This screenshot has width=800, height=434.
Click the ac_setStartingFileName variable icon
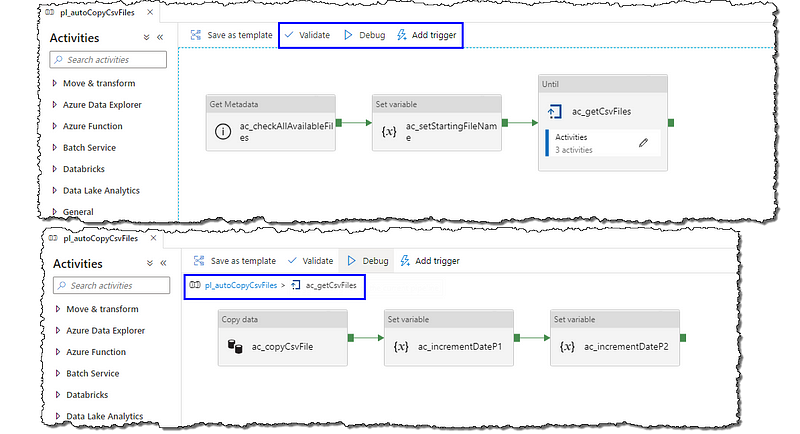pos(390,132)
